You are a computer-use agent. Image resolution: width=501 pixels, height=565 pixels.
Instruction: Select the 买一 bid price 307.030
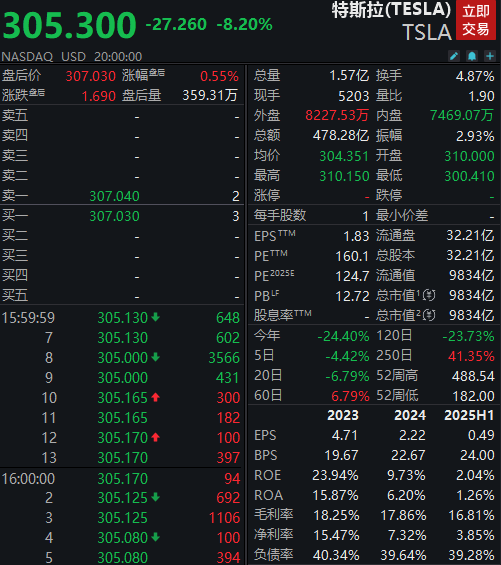click(x=114, y=216)
